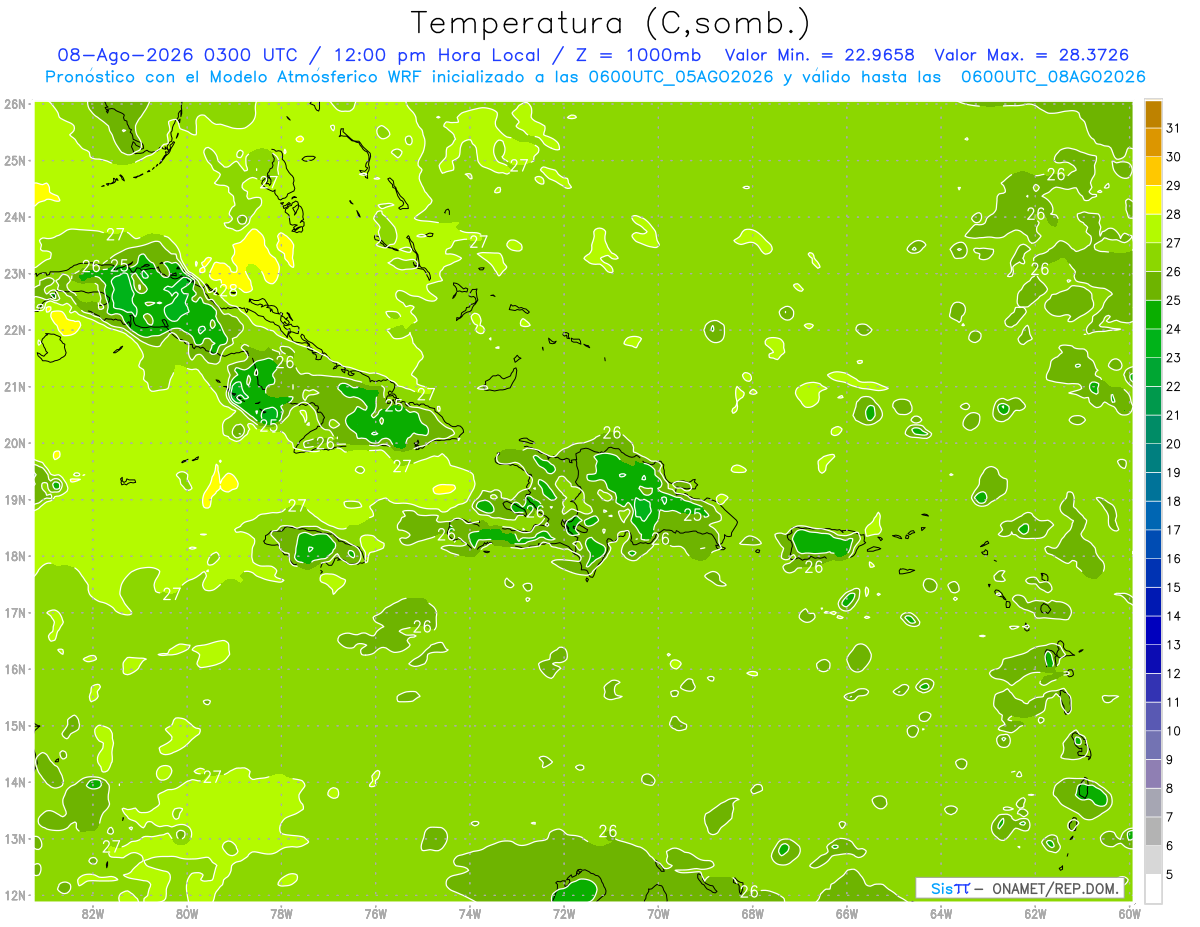Click the legend value 28
This screenshot has height=927, width=1200.
click(1174, 214)
